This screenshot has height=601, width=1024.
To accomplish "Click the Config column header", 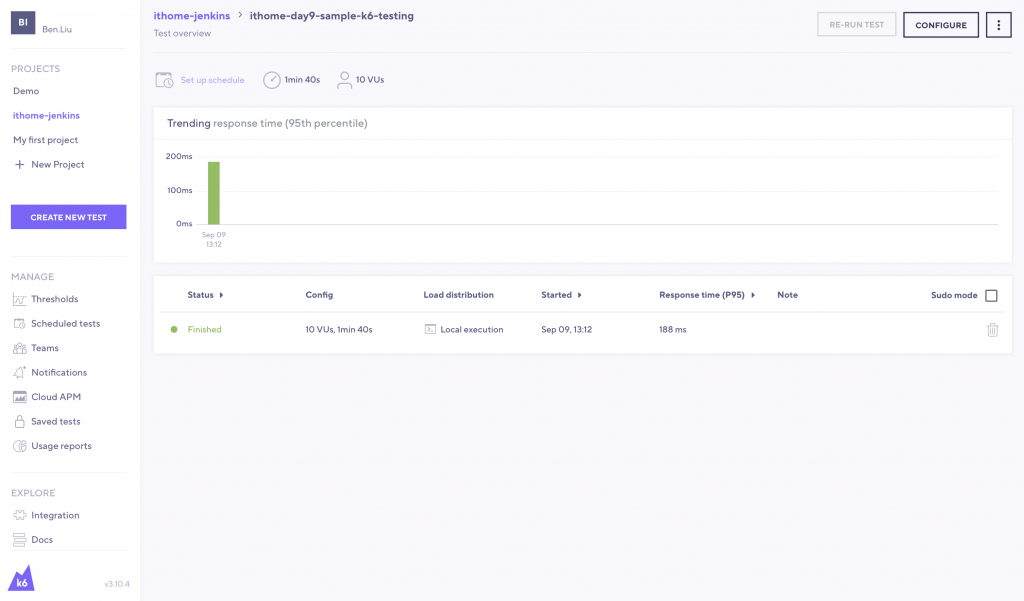I will point(319,295).
